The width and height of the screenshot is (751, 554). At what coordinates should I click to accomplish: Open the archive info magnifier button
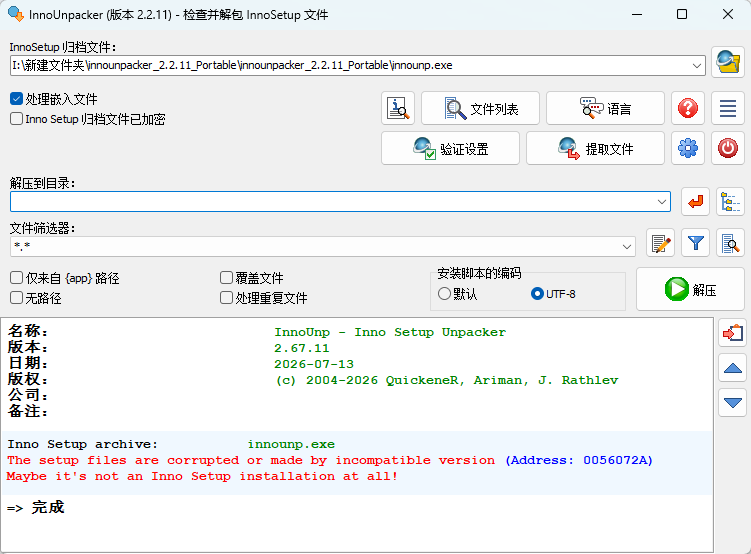click(x=398, y=108)
